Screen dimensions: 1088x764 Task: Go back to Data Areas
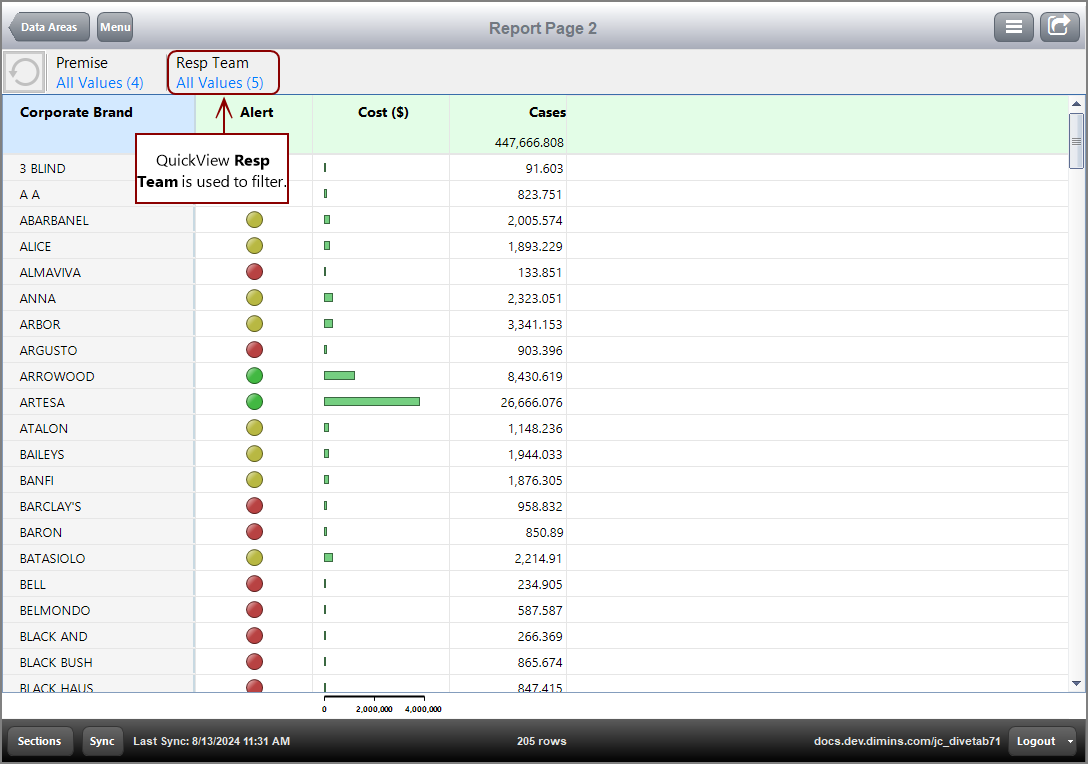pos(47,27)
